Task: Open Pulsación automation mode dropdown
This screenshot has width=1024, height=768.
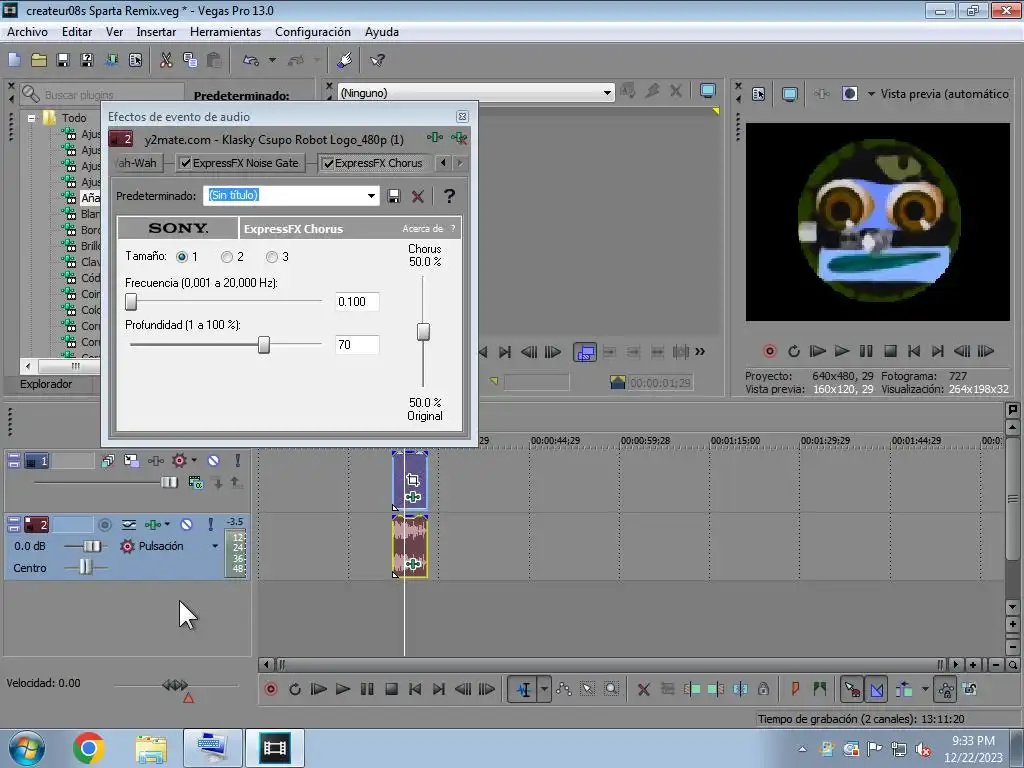Action: click(214, 546)
